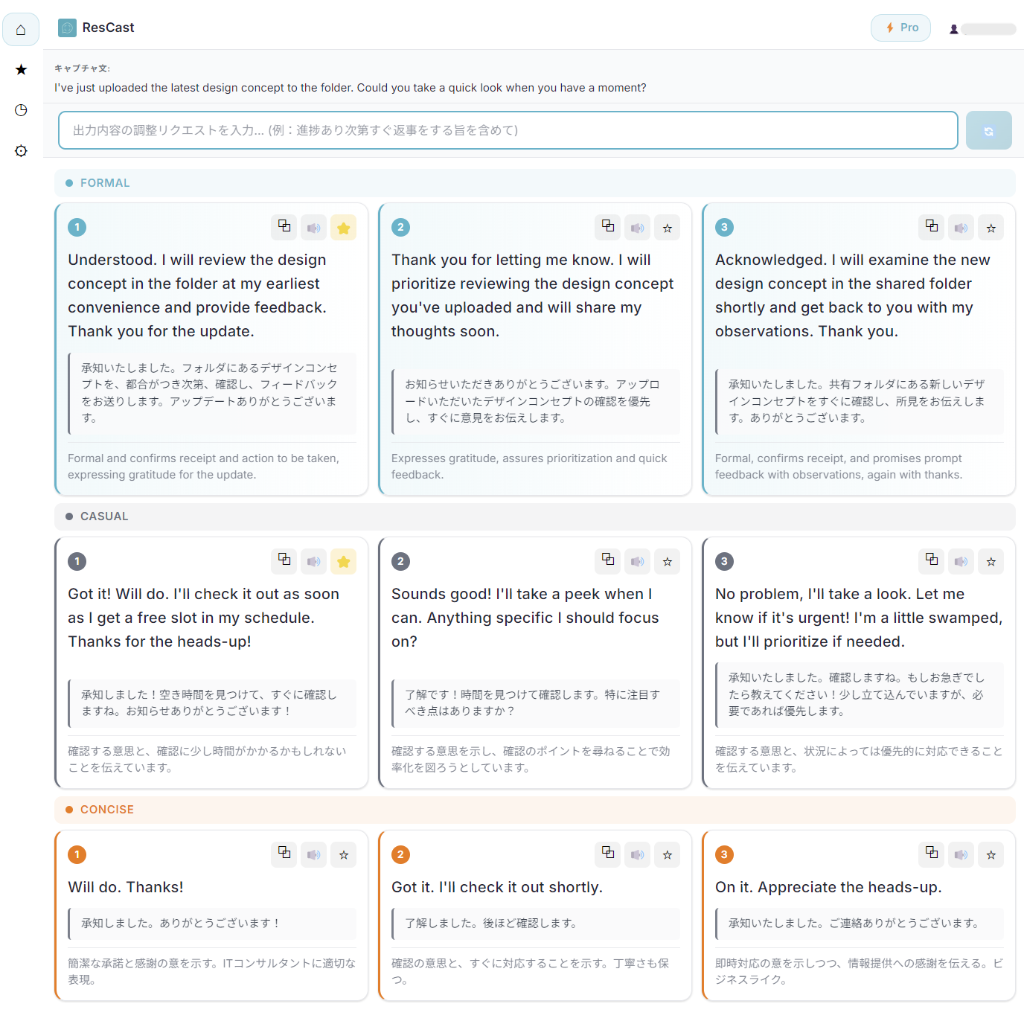The image size is (1024, 1011).
Task: Favorite the Concise response 3 star
Action: click(x=990, y=854)
